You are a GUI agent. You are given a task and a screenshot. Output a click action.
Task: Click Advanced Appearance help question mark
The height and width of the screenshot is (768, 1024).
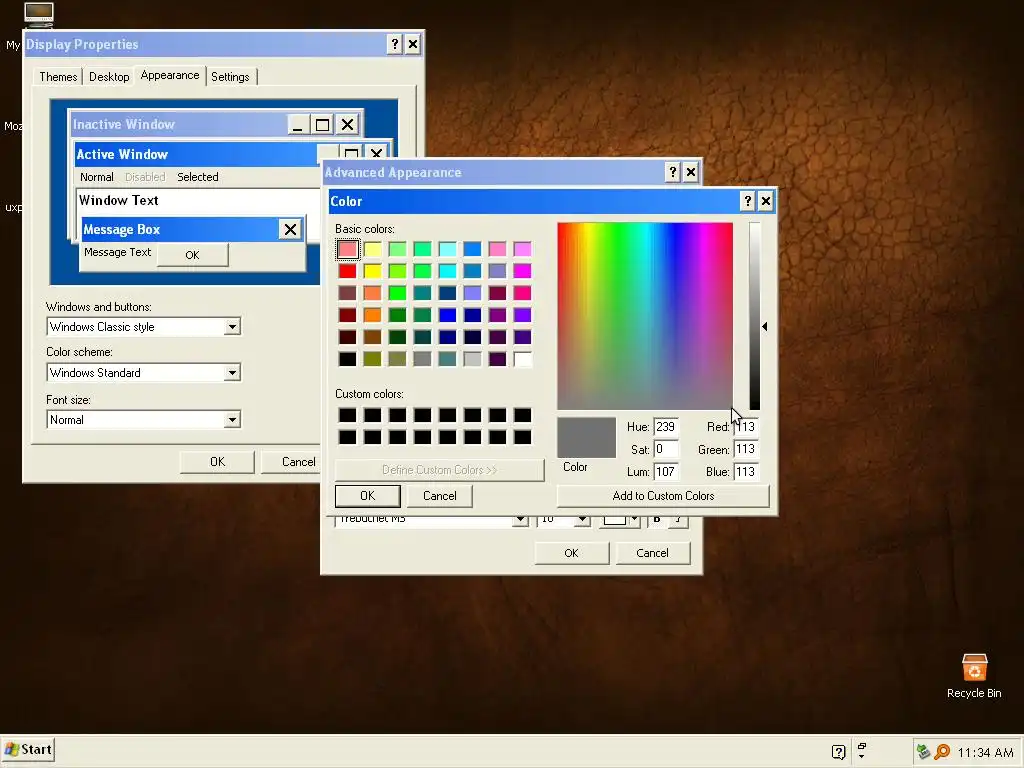coord(673,172)
